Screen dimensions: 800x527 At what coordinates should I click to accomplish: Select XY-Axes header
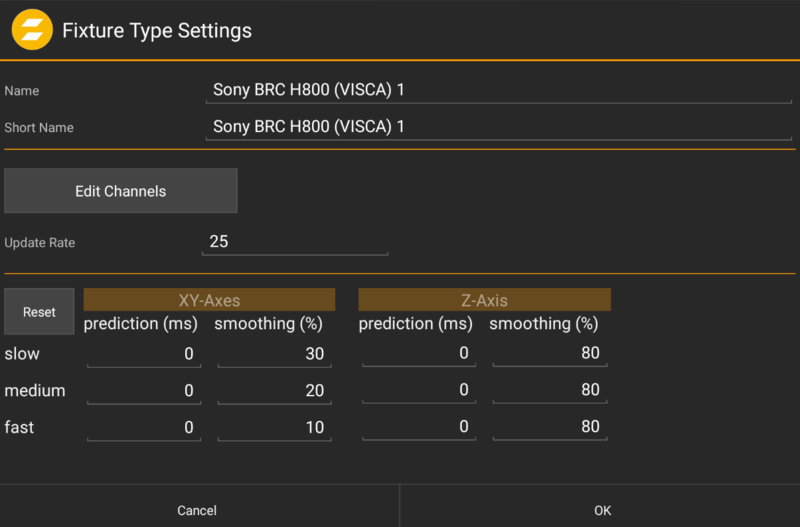[x=209, y=300]
